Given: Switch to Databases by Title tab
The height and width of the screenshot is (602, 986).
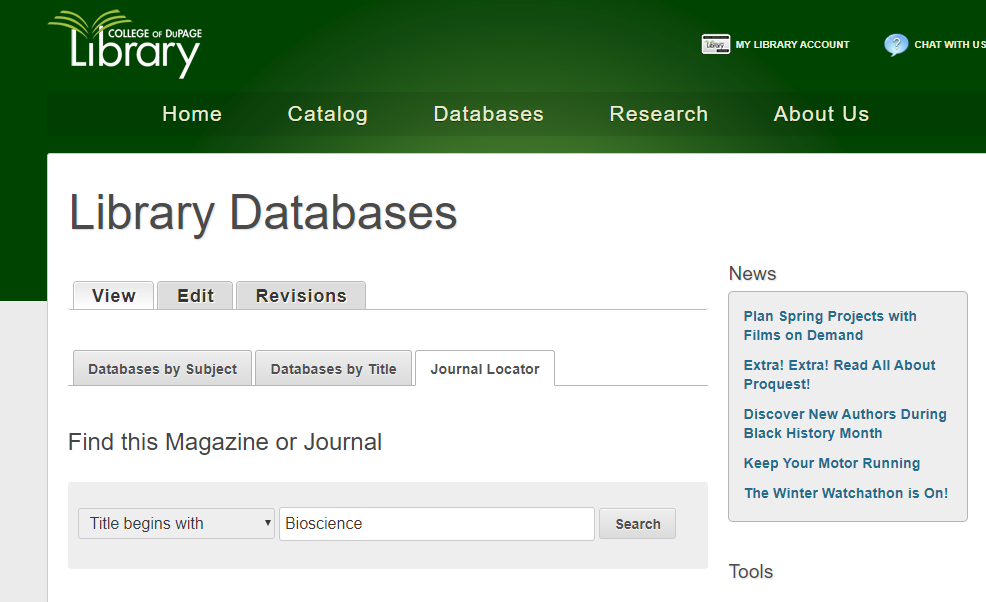Looking at the screenshot, I should pos(333,369).
